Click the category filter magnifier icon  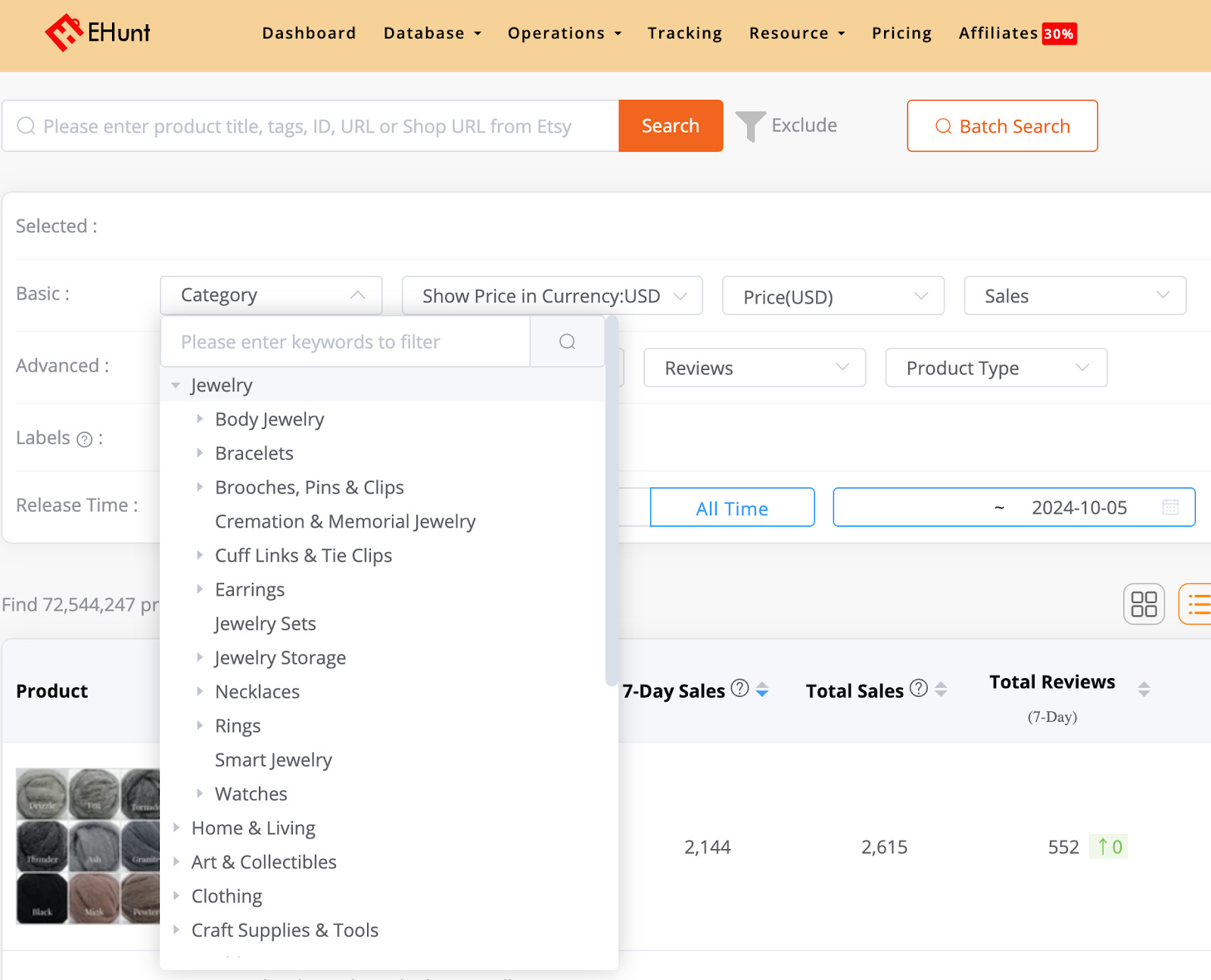tap(567, 342)
